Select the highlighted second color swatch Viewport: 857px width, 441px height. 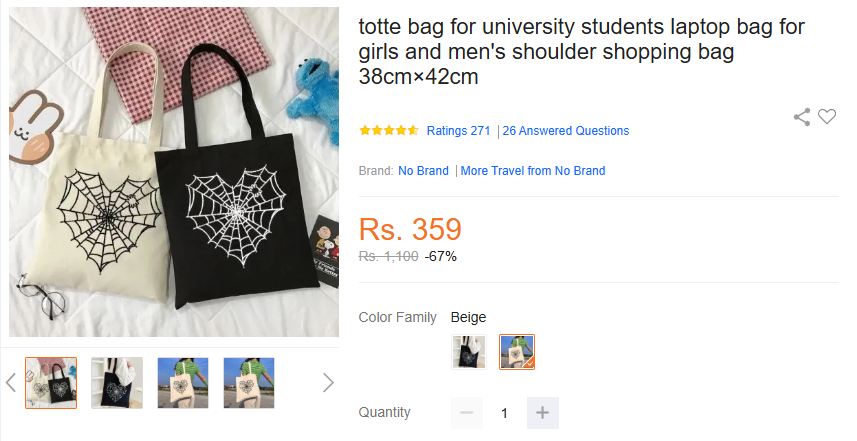517,352
